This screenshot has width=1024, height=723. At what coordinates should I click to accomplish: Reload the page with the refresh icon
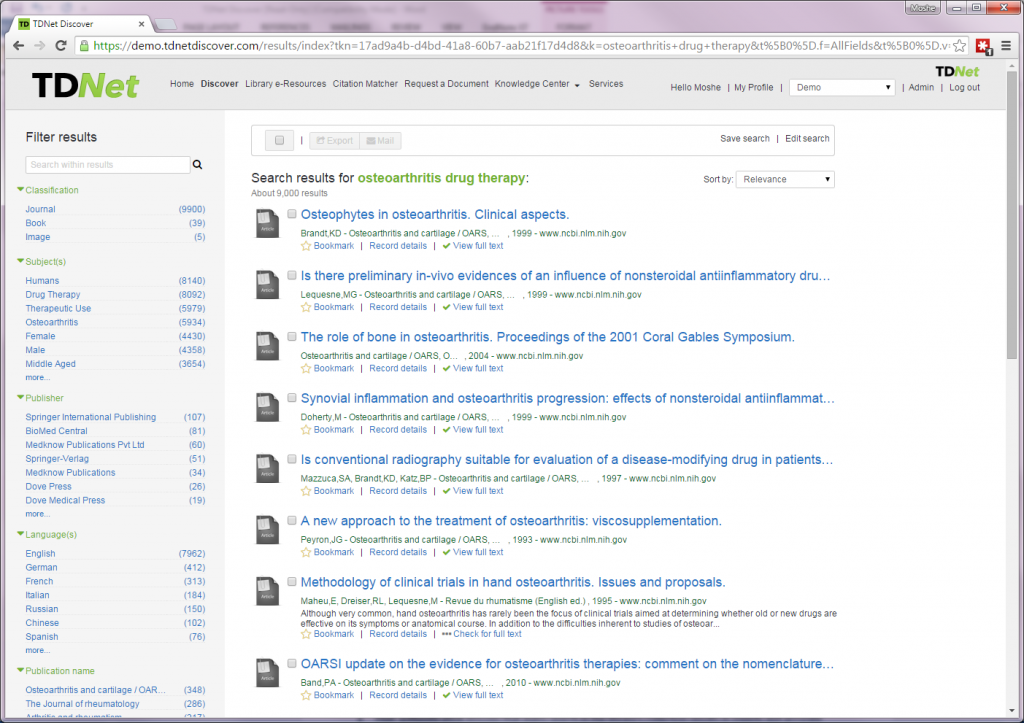61,46
